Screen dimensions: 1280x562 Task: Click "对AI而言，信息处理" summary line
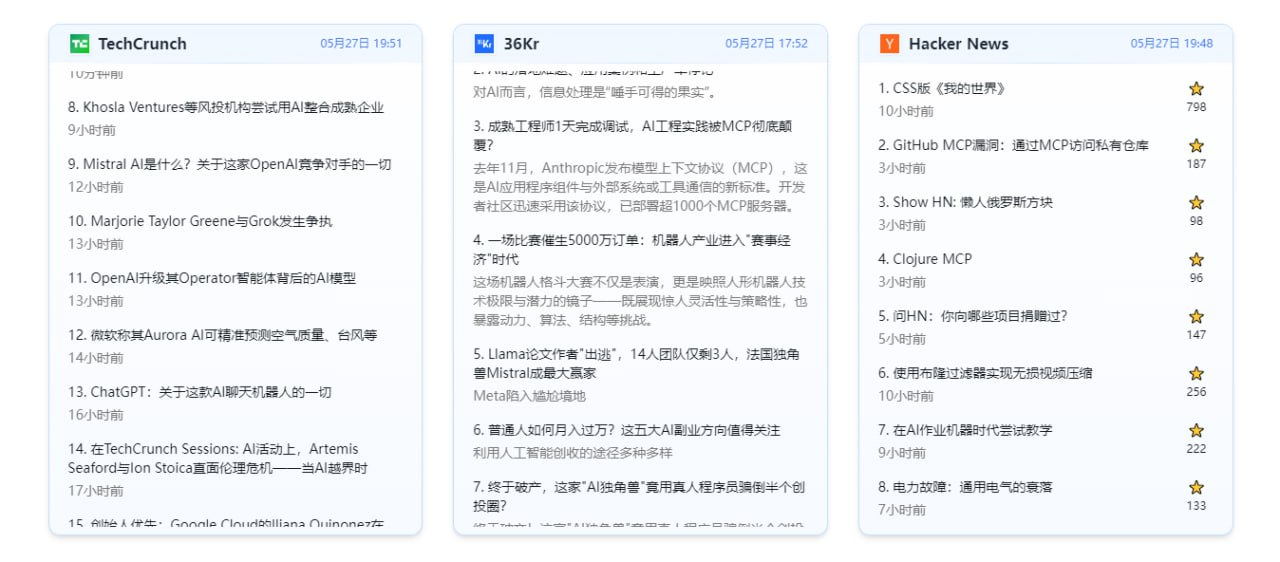pyautogui.click(x=595, y=92)
